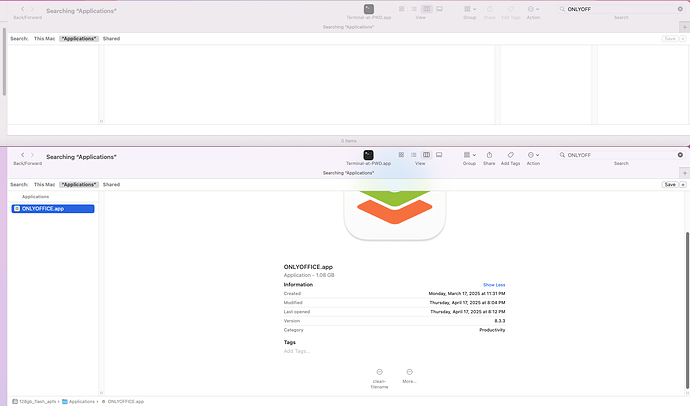Screen dimensions: 690x406
Task: Click Applications folder in path bar
Action: (78, 401)
